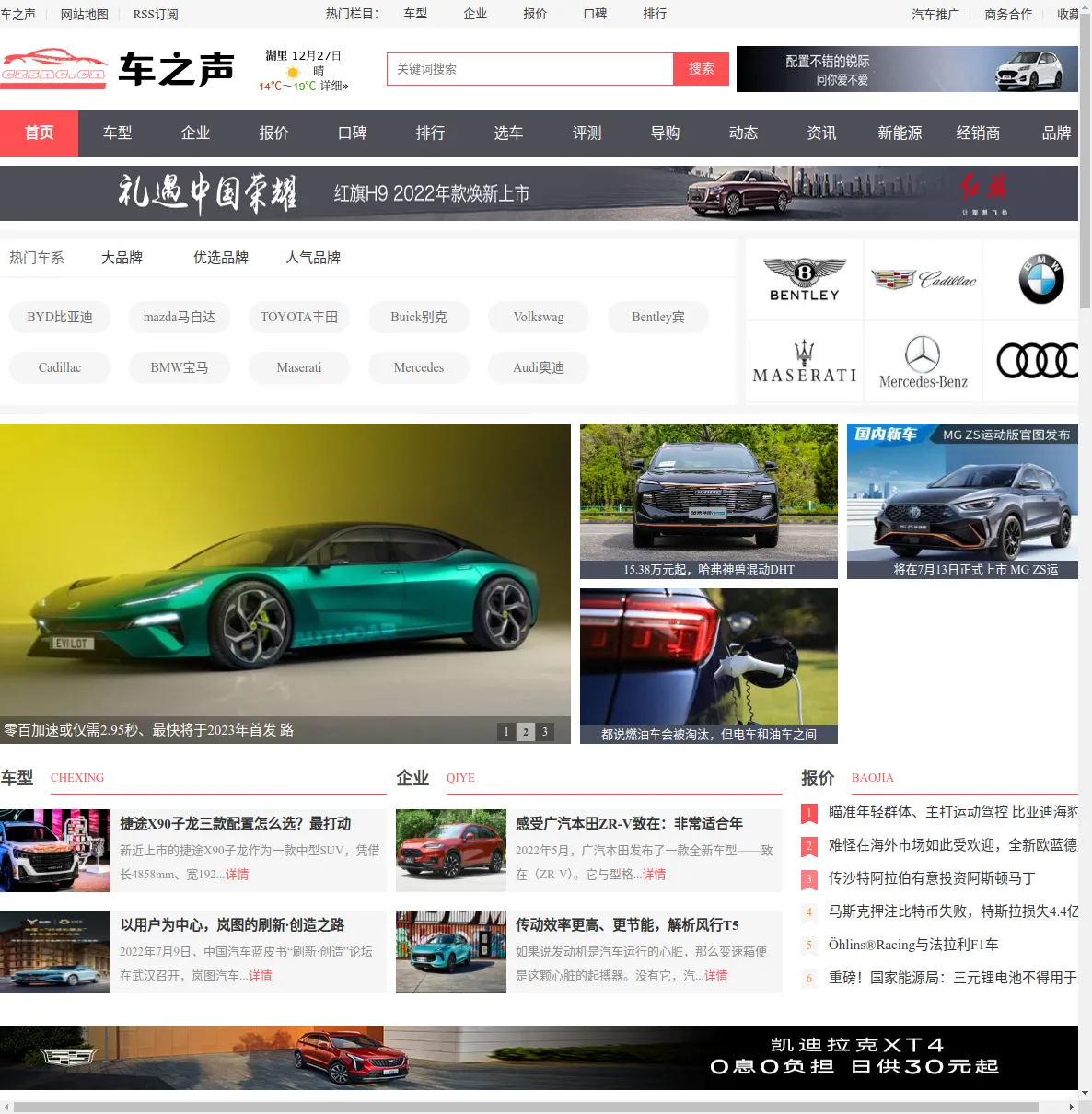Switch to the 大品牌 tab
1092x1114 pixels.
(122, 258)
